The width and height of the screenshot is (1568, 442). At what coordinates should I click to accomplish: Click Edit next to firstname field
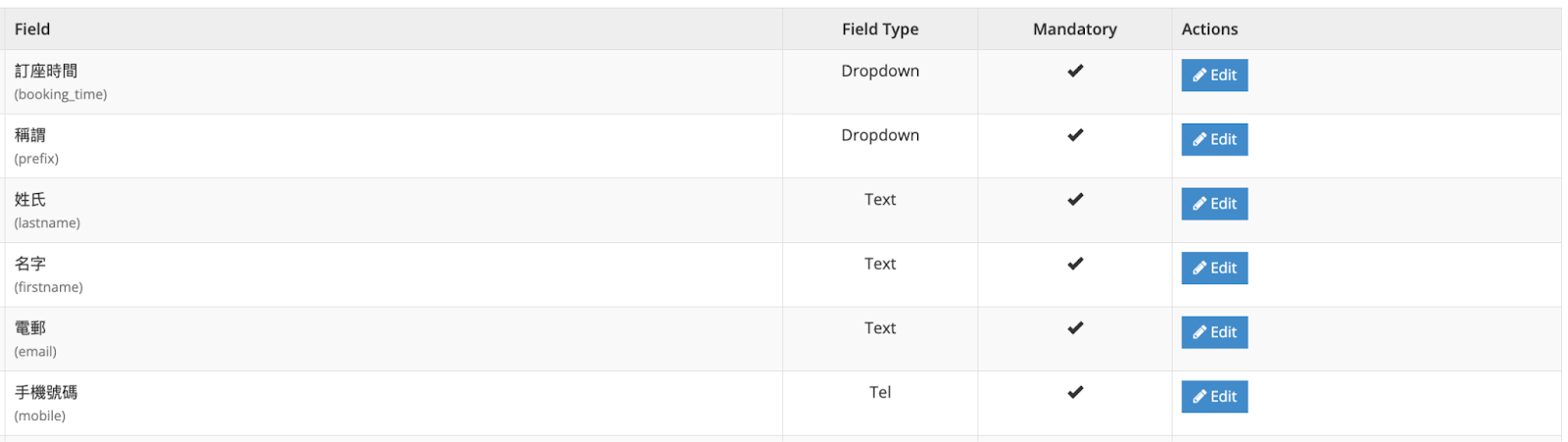pos(1214,268)
